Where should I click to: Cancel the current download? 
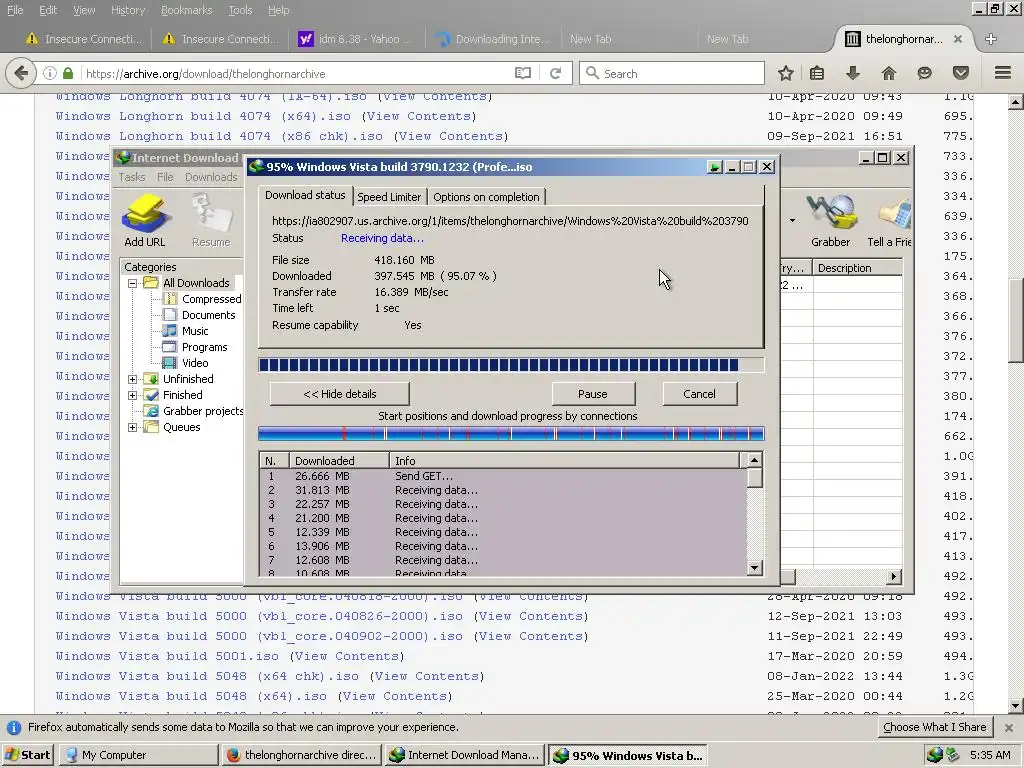coord(699,394)
